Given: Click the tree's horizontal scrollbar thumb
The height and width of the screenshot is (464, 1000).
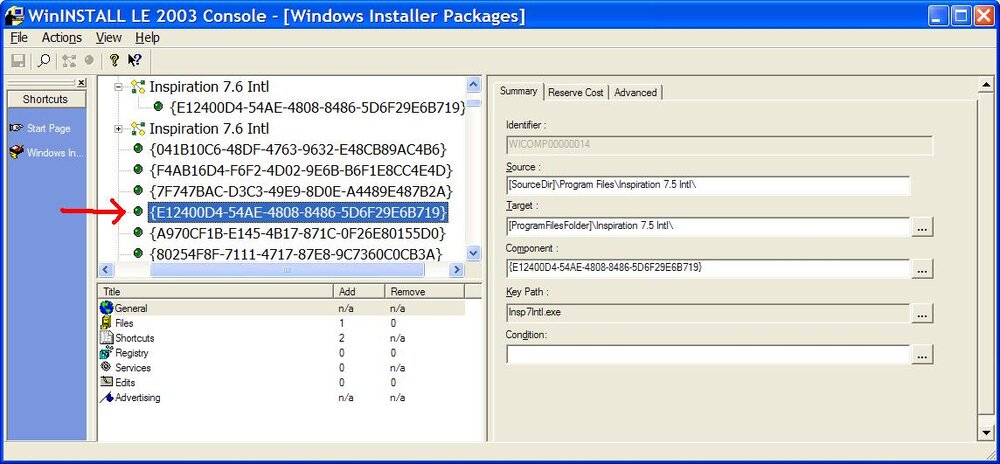Looking at the screenshot, I should [287, 270].
